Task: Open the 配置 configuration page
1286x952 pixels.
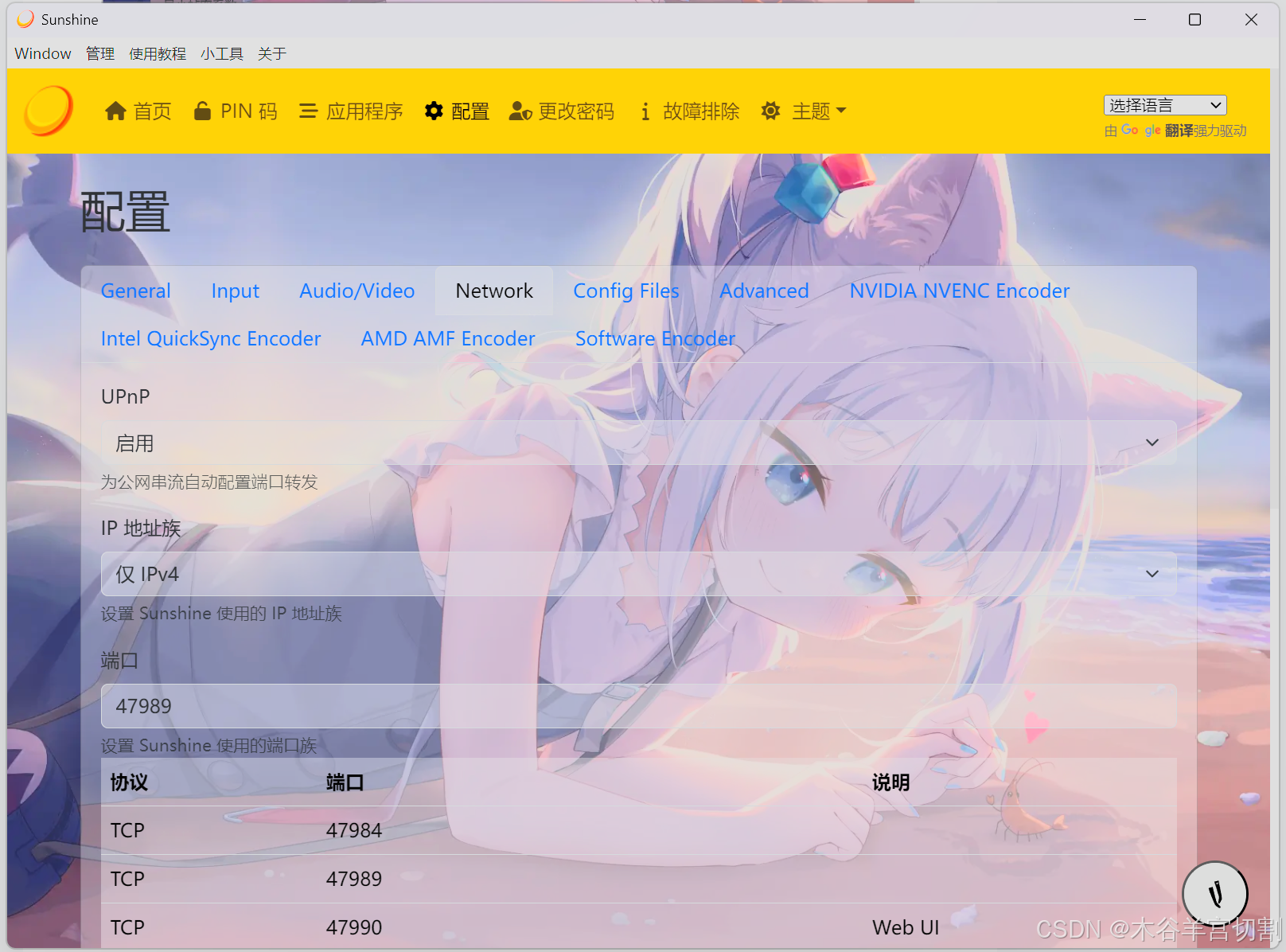Action: pyautogui.click(x=457, y=111)
